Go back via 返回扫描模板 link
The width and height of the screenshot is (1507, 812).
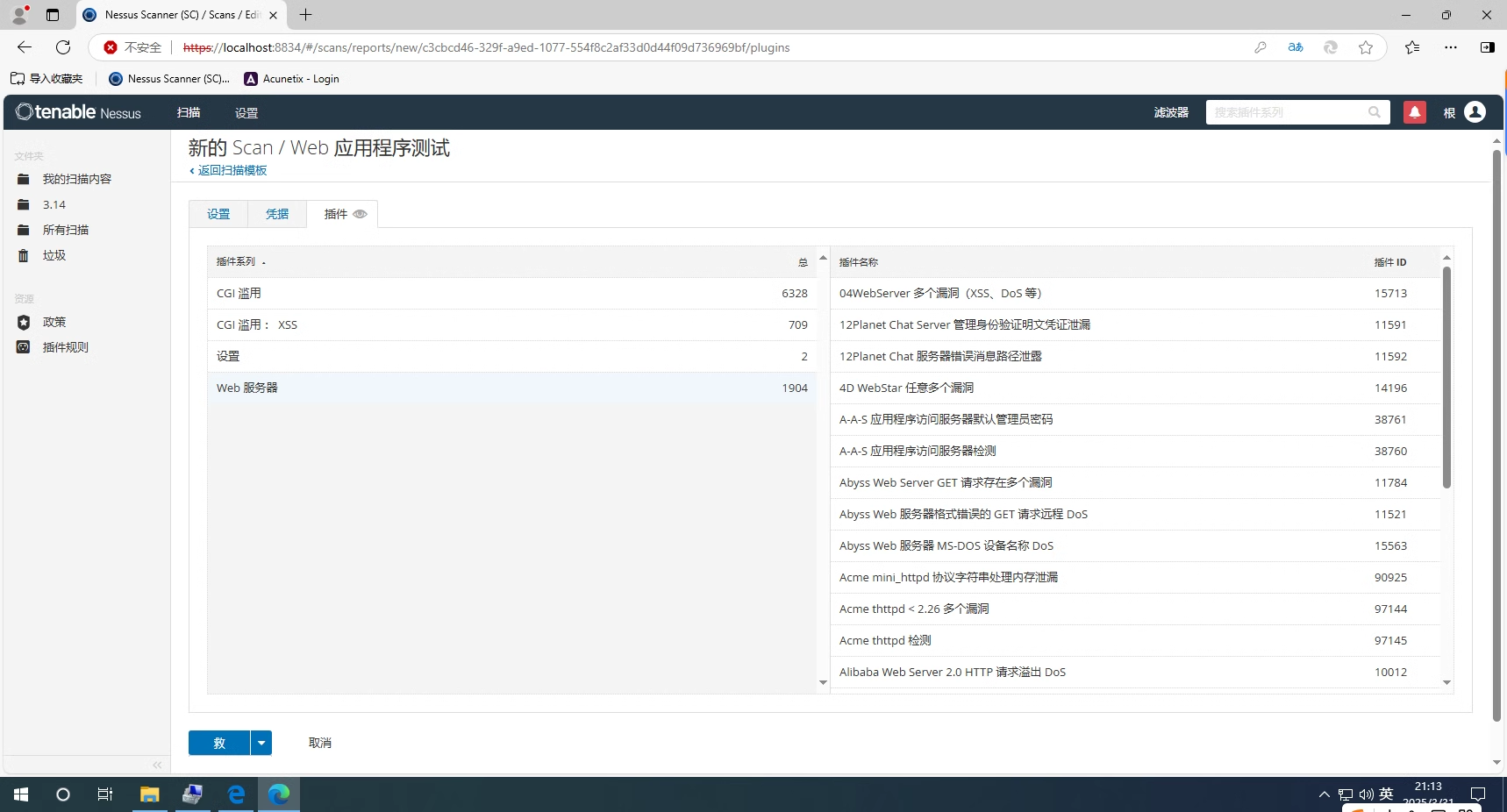[228, 170]
